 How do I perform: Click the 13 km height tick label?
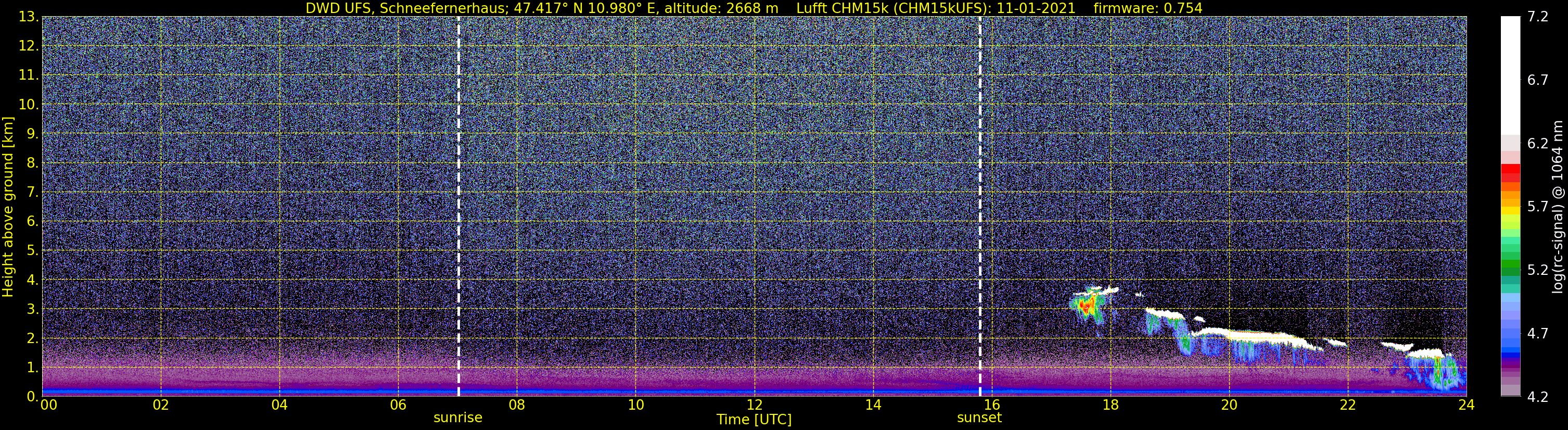coord(29,17)
